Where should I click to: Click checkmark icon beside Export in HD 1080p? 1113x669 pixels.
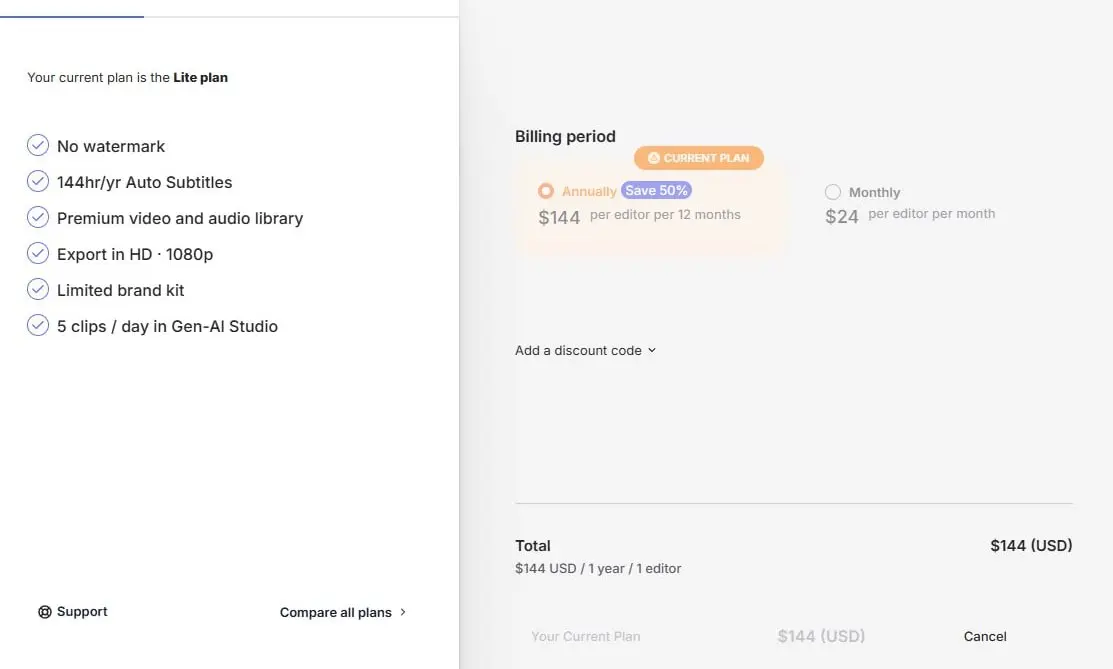click(x=38, y=254)
